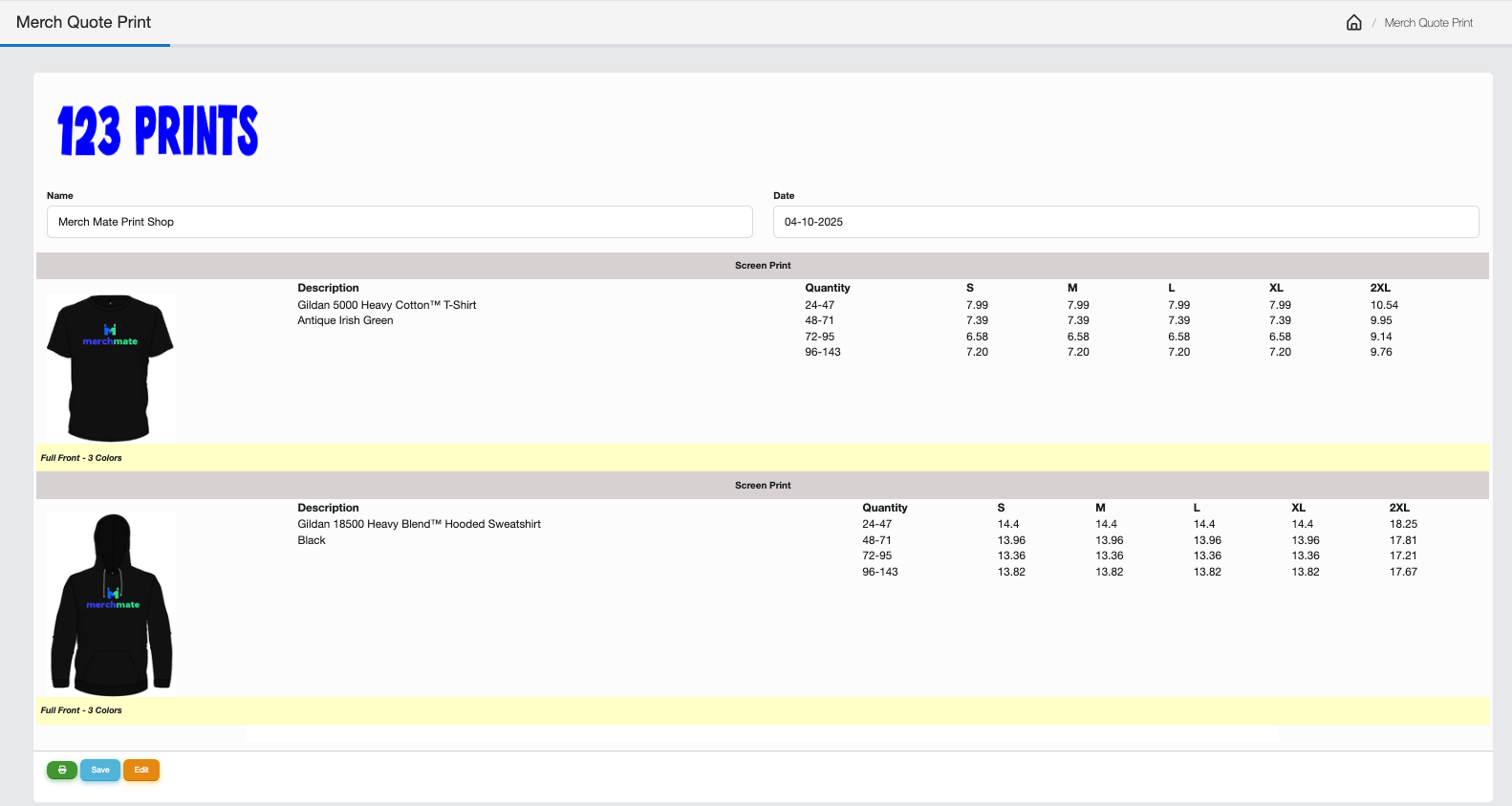Click the 123 Prints logo
Image resolution: width=1512 pixels, height=806 pixels.
pyautogui.click(x=158, y=131)
